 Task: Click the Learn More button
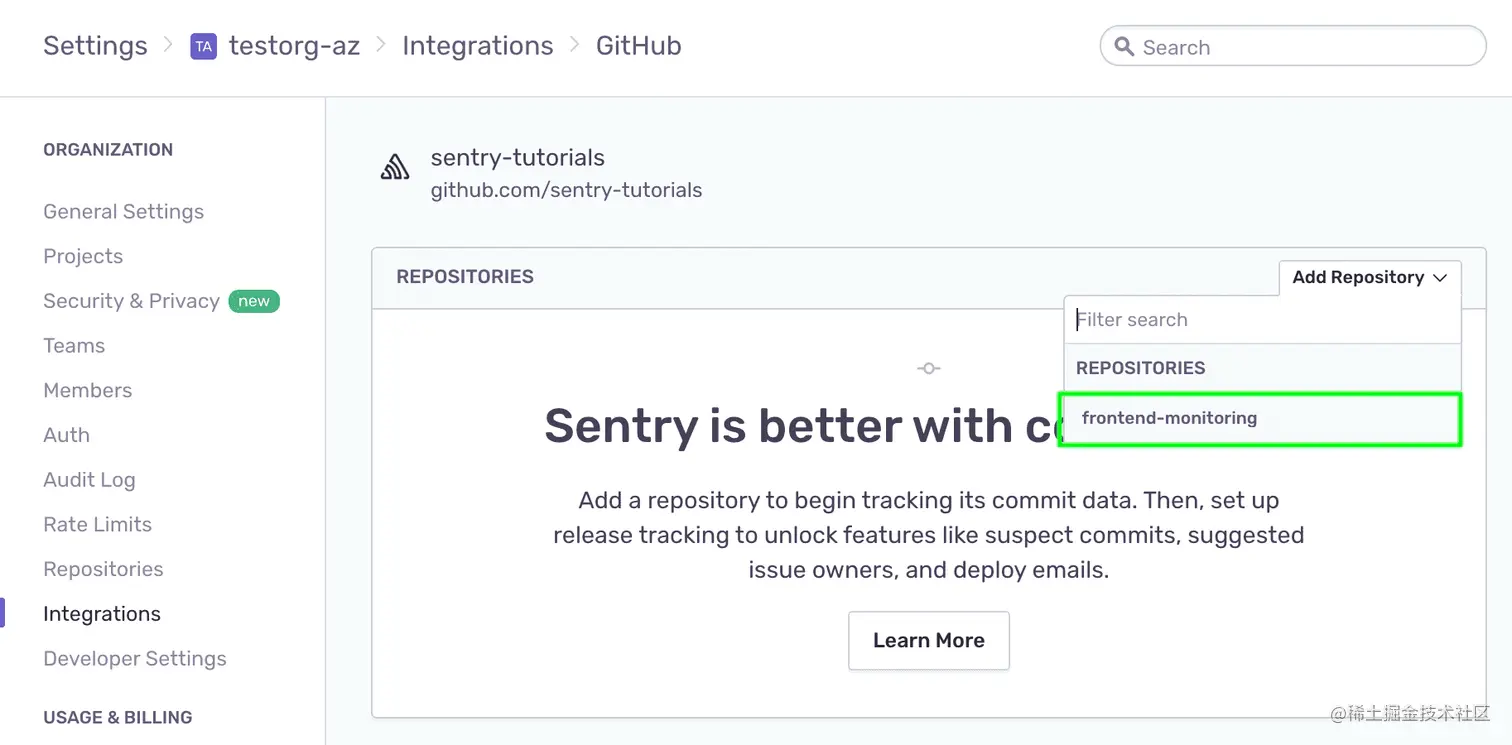click(x=928, y=640)
